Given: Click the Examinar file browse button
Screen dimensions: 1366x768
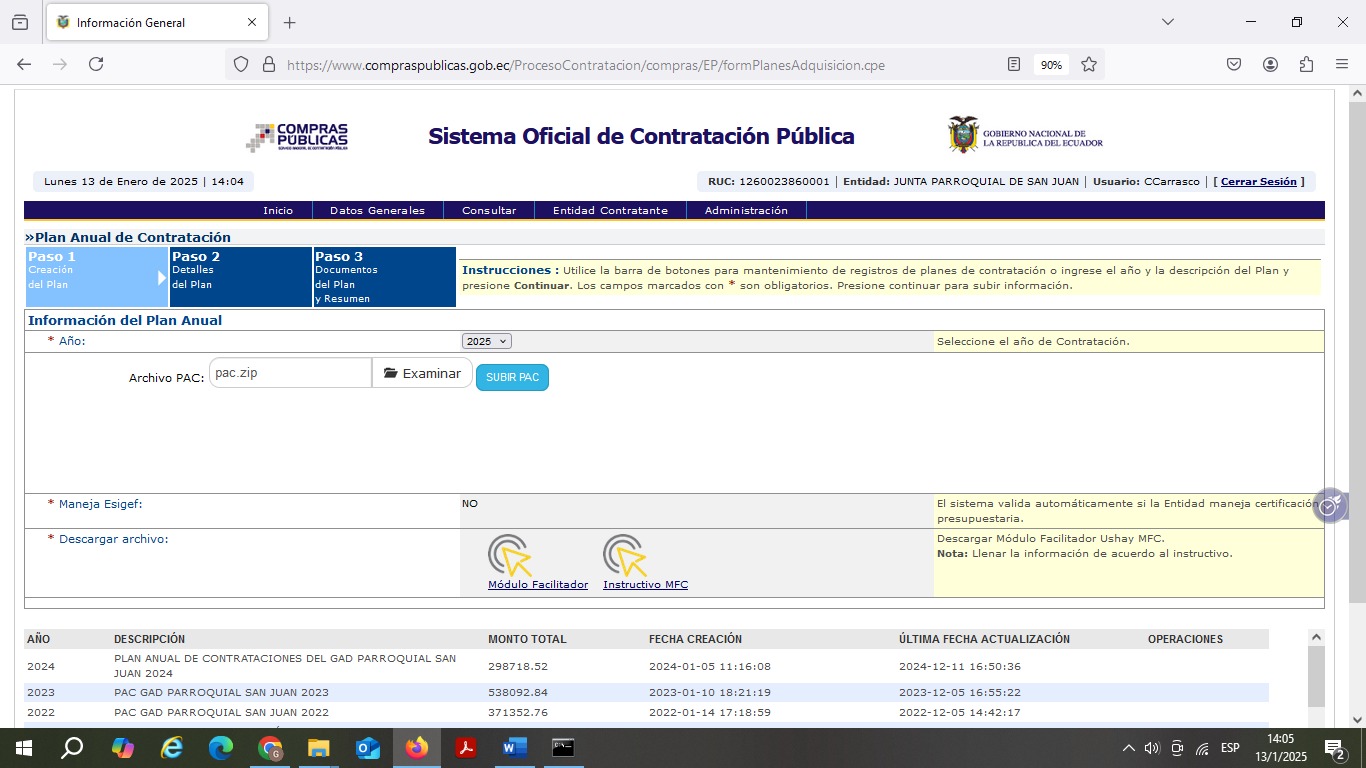Looking at the screenshot, I should tap(422, 373).
